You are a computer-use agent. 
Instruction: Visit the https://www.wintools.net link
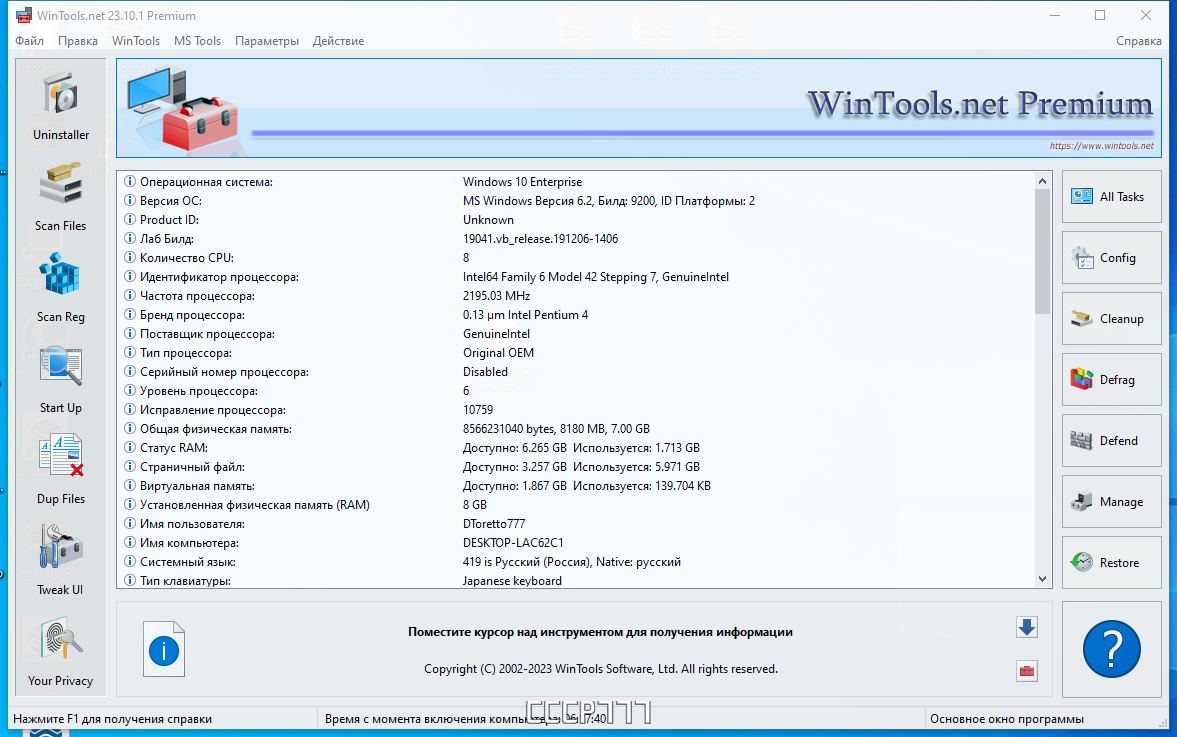(x=1101, y=146)
